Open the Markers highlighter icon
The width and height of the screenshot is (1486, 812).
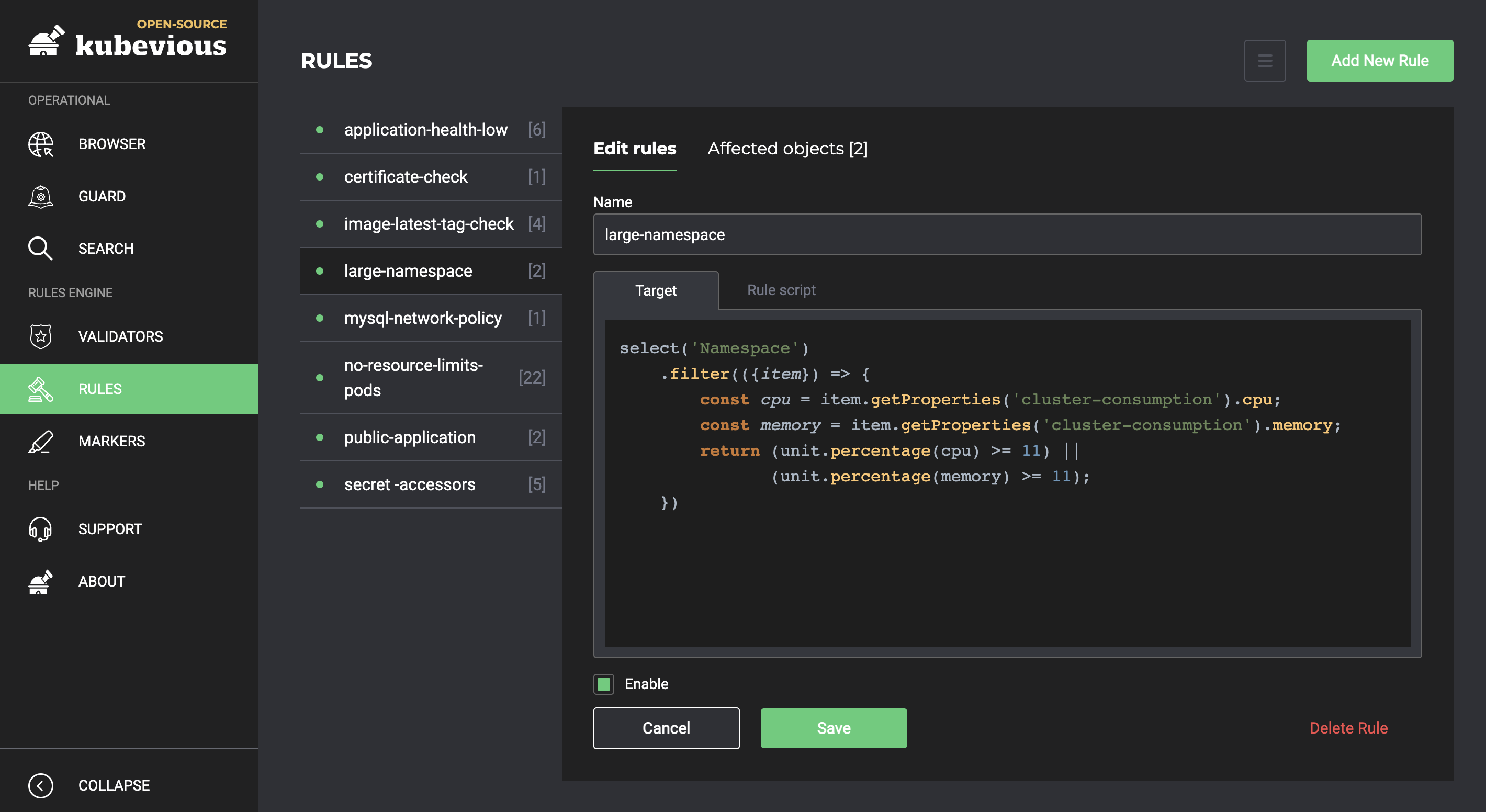[40, 441]
